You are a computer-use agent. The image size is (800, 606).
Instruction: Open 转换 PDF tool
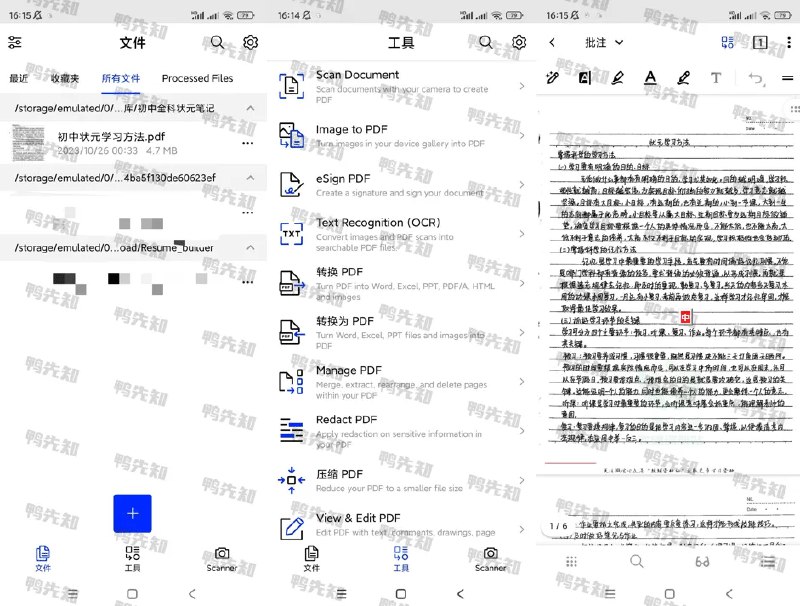pos(402,283)
